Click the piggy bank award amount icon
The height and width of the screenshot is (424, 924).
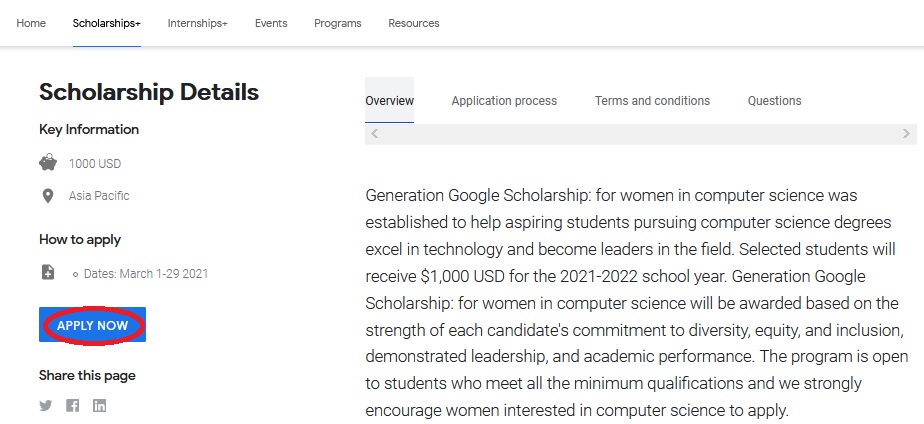48,163
